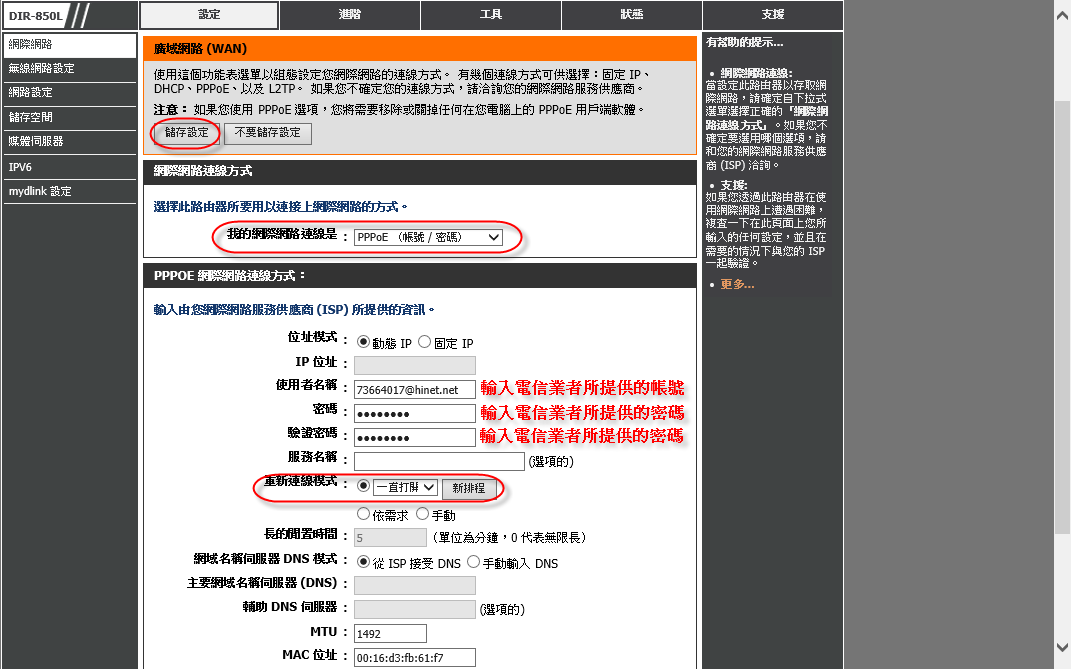1071x669 pixels.
Task: Click the 使用者名稱 input field
Action: (414, 389)
